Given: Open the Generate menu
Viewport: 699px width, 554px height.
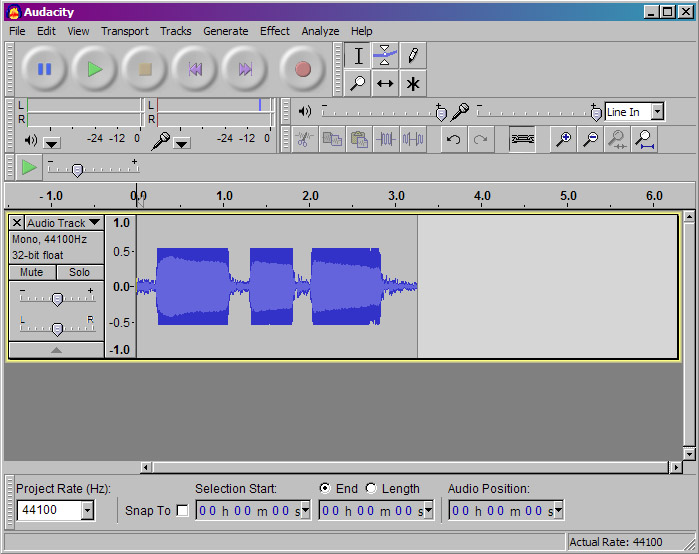Looking at the screenshot, I should 225,31.
